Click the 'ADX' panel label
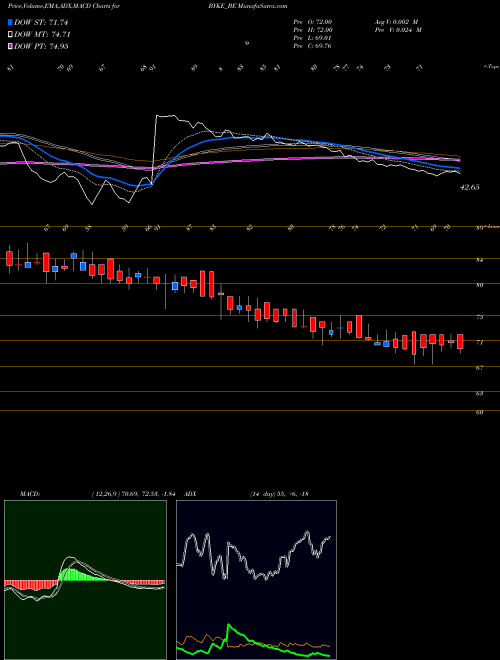 click(189, 494)
